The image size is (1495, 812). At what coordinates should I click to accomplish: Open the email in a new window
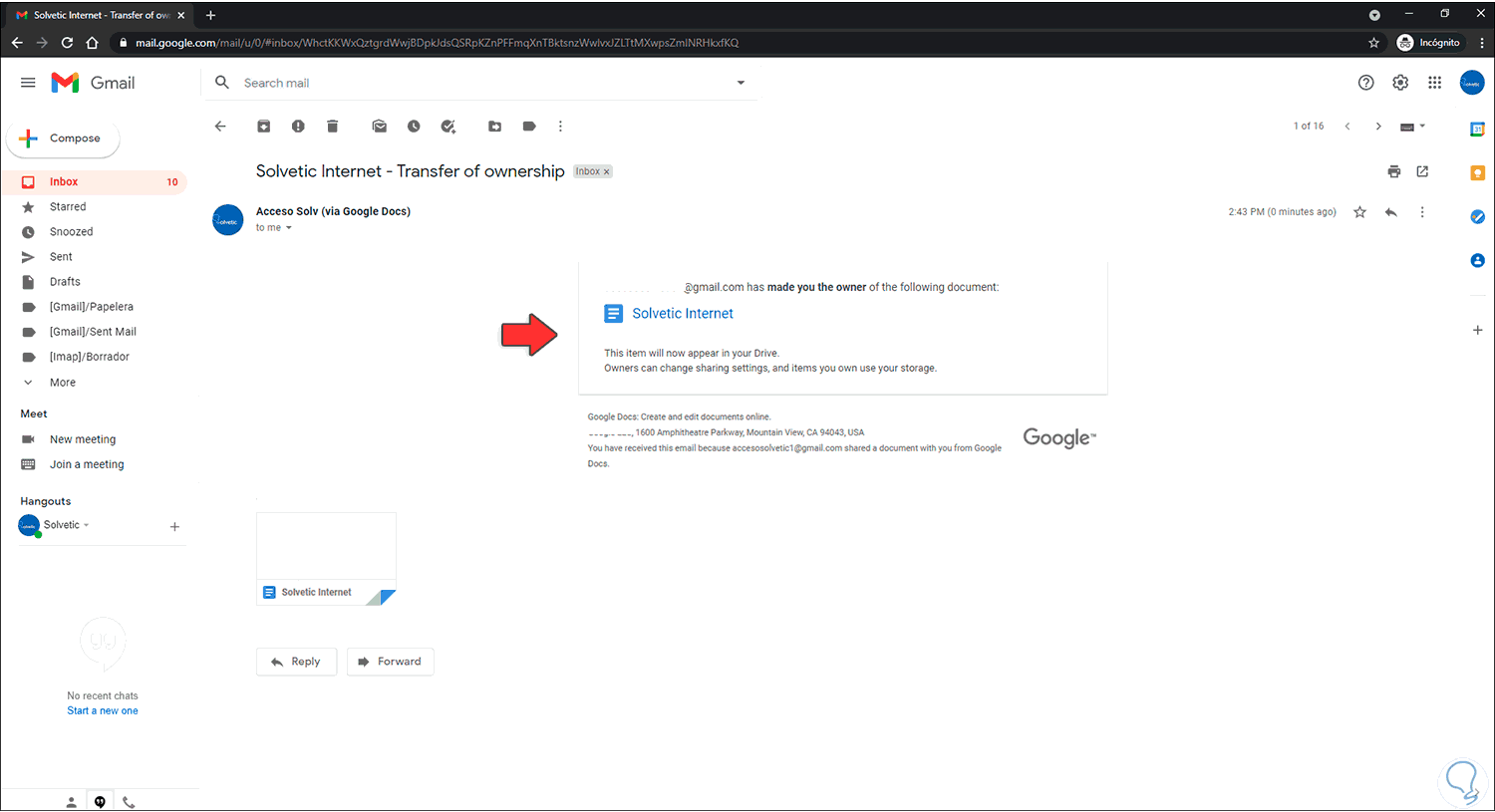pos(1422,171)
